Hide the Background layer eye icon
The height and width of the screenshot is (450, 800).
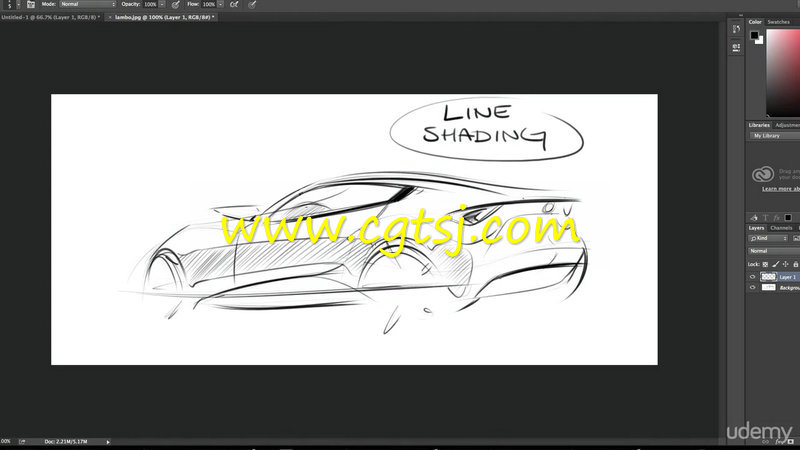coord(753,288)
